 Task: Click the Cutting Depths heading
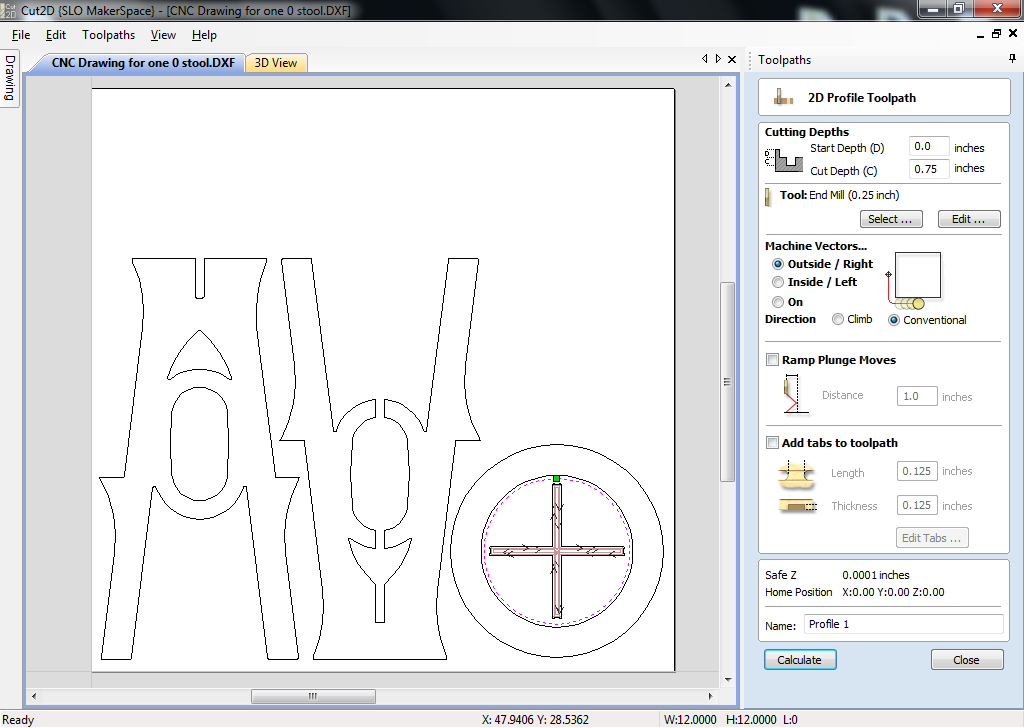coord(807,132)
